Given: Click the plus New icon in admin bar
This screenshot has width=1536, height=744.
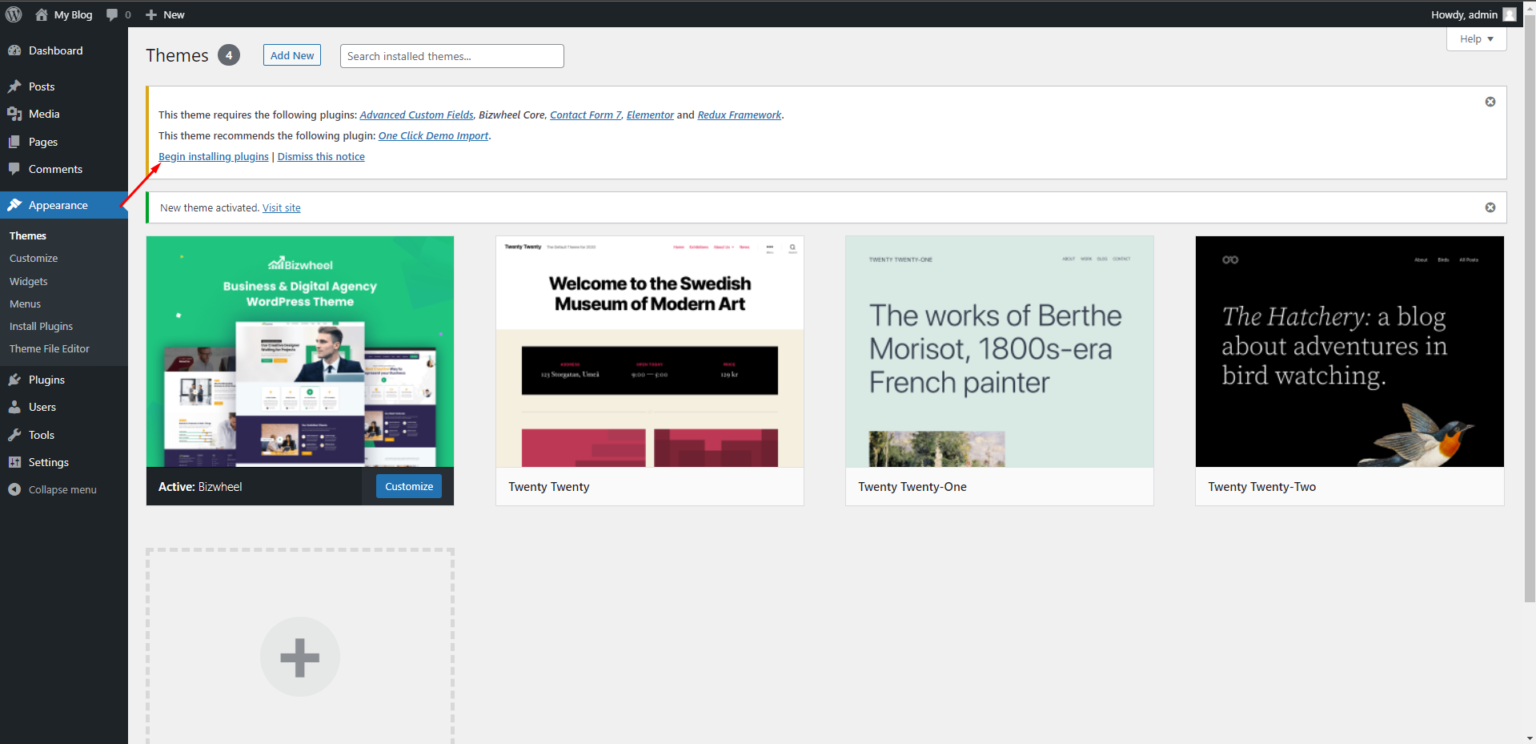Looking at the screenshot, I should click(151, 15).
